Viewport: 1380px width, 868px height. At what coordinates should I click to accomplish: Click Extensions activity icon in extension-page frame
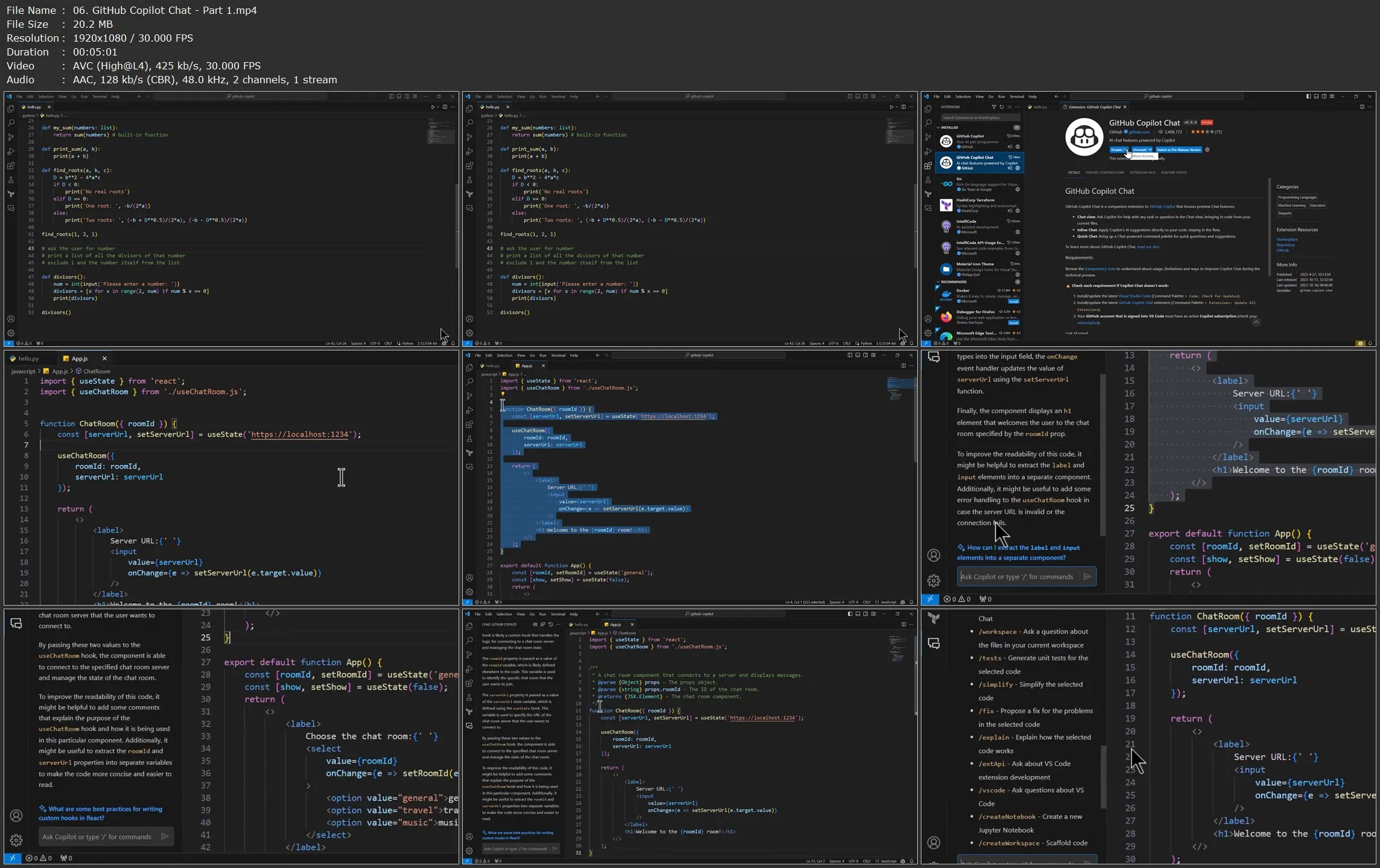coord(928,165)
